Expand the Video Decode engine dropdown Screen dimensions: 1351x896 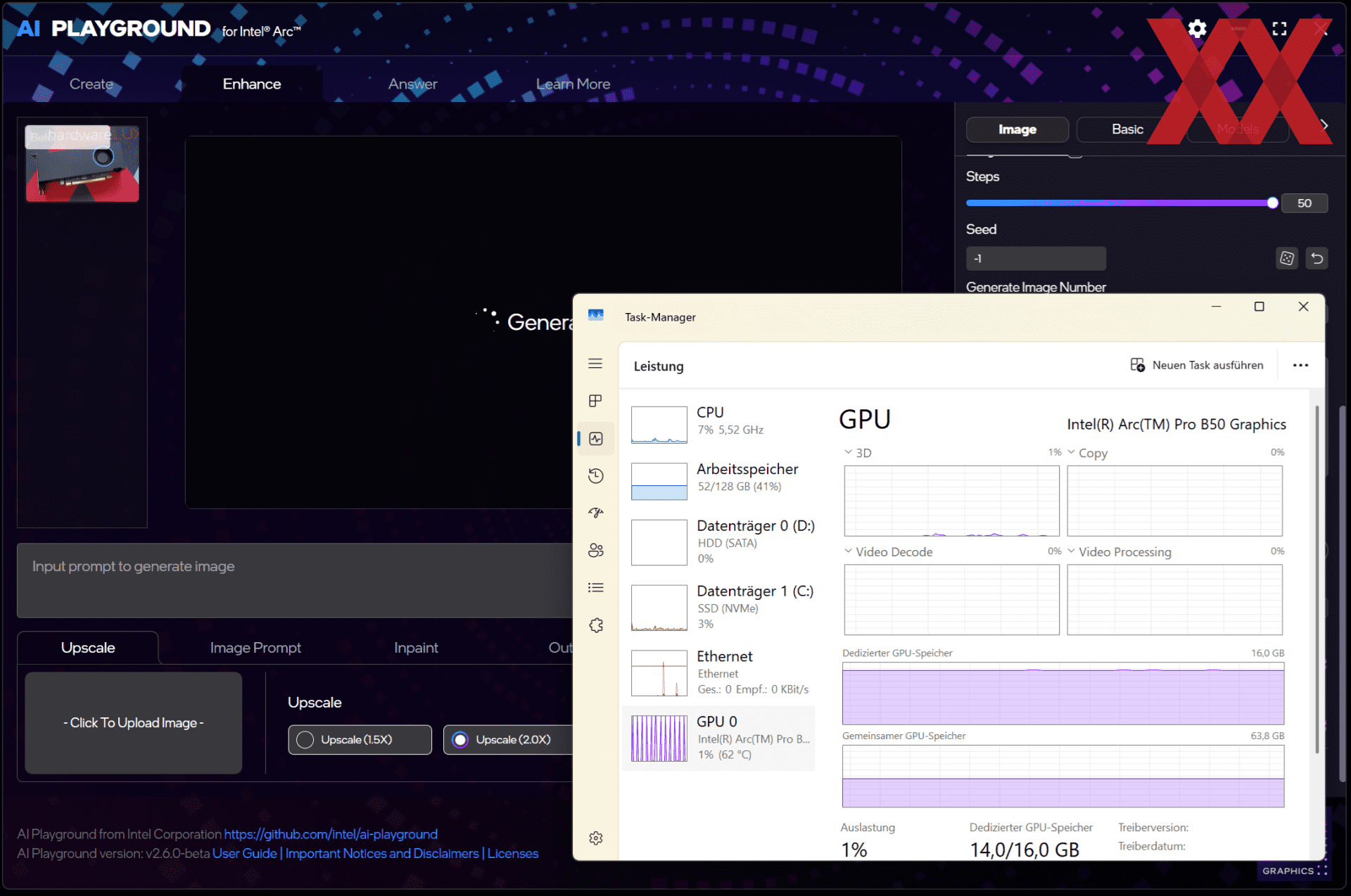pos(848,551)
